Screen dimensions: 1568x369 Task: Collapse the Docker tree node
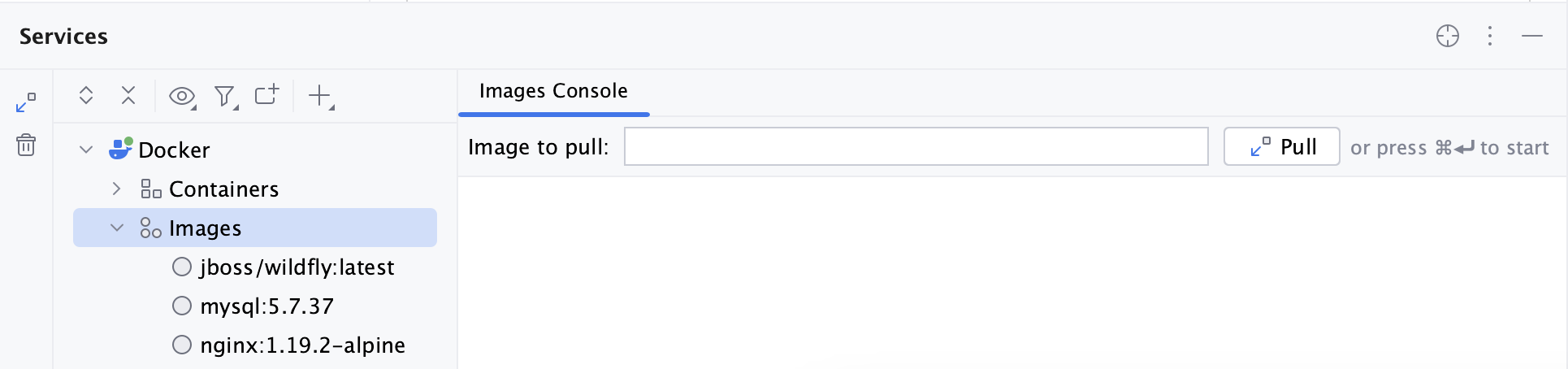pos(86,150)
